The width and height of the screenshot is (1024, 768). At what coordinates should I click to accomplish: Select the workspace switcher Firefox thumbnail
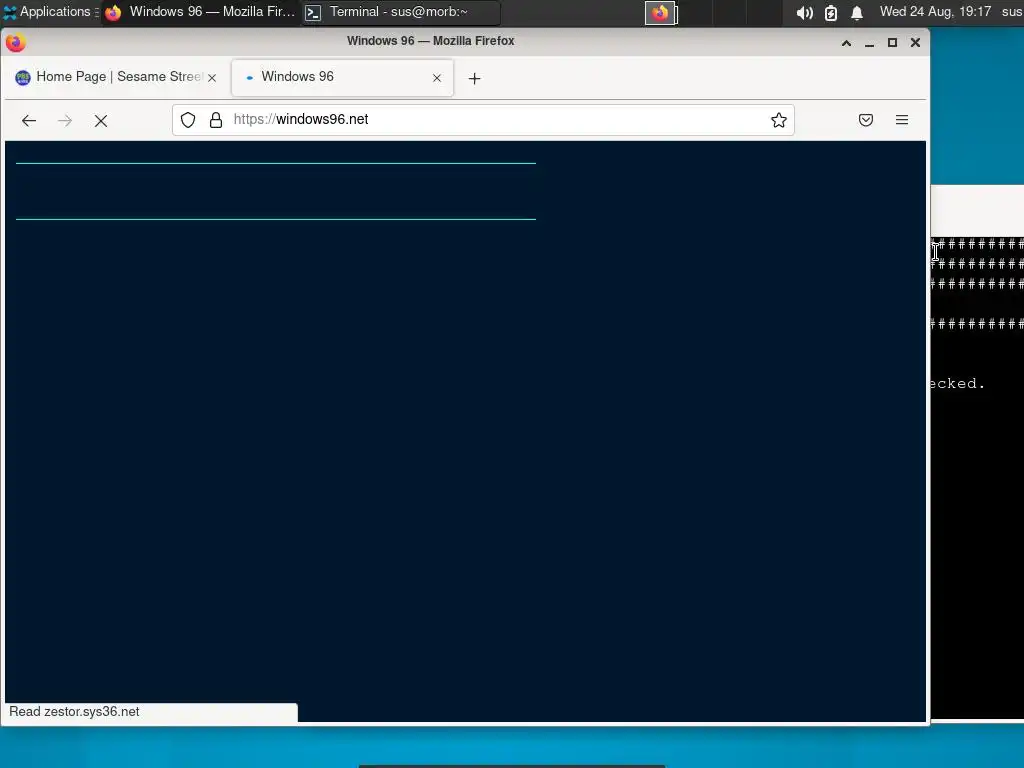click(x=662, y=12)
